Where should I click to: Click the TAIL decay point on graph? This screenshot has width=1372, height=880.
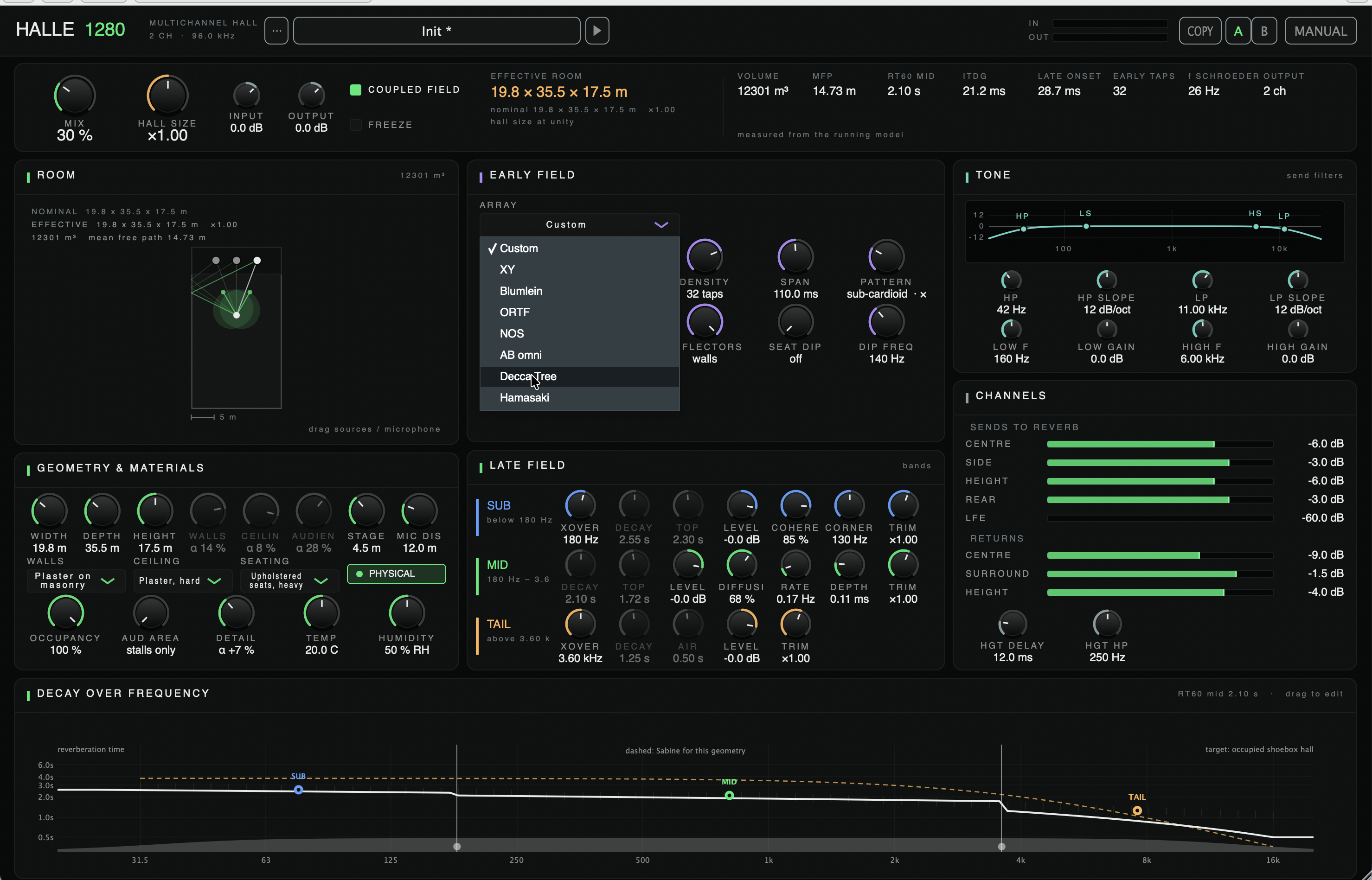click(x=1137, y=810)
